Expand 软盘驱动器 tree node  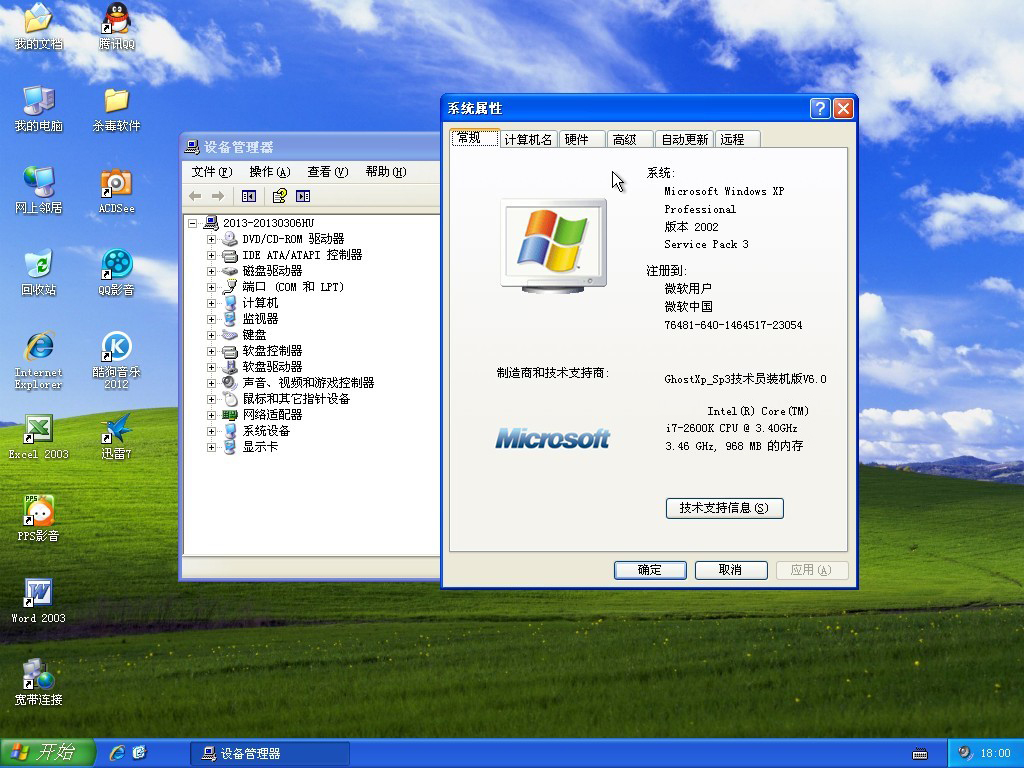[211, 367]
